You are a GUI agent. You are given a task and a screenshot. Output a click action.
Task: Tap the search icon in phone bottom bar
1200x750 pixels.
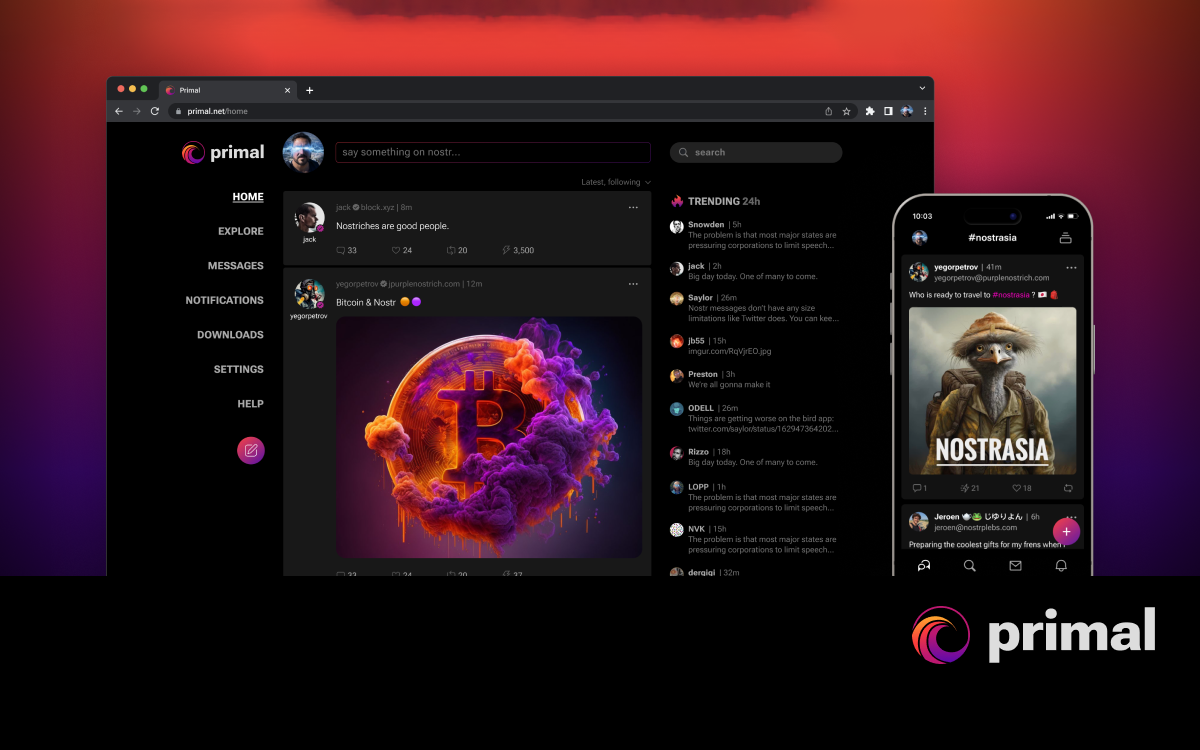click(969, 566)
